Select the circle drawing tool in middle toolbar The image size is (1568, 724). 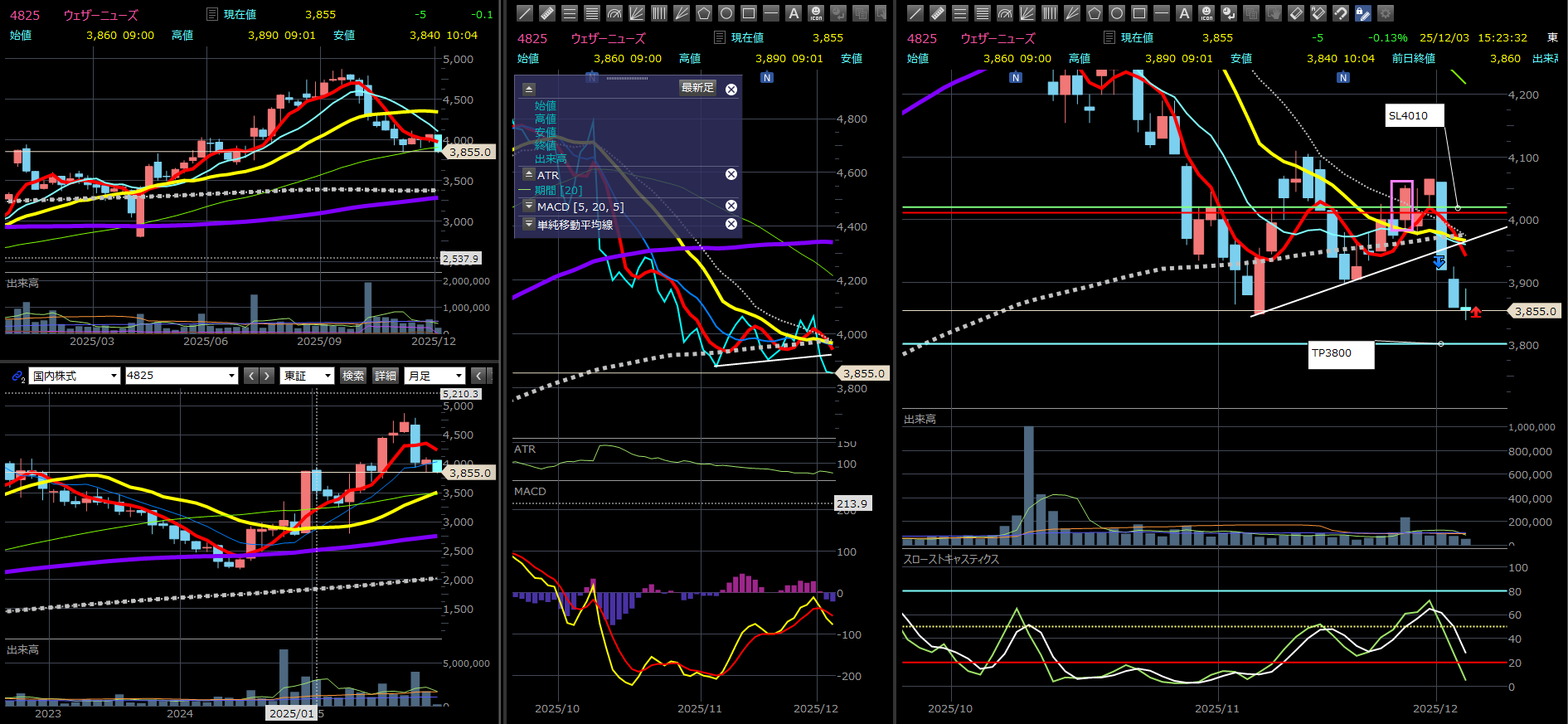pos(726,13)
